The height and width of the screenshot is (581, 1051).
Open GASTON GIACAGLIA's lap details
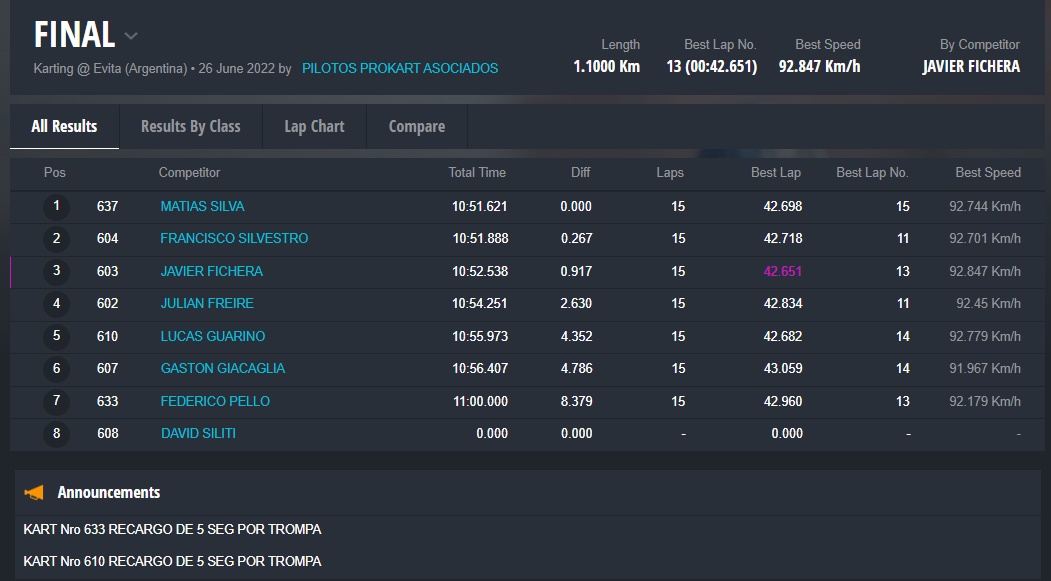click(x=222, y=368)
